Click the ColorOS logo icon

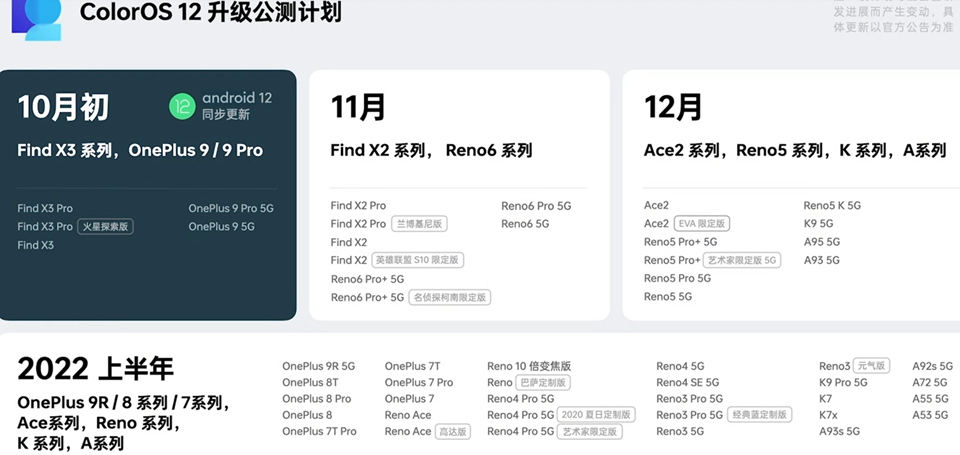(37, 20)
